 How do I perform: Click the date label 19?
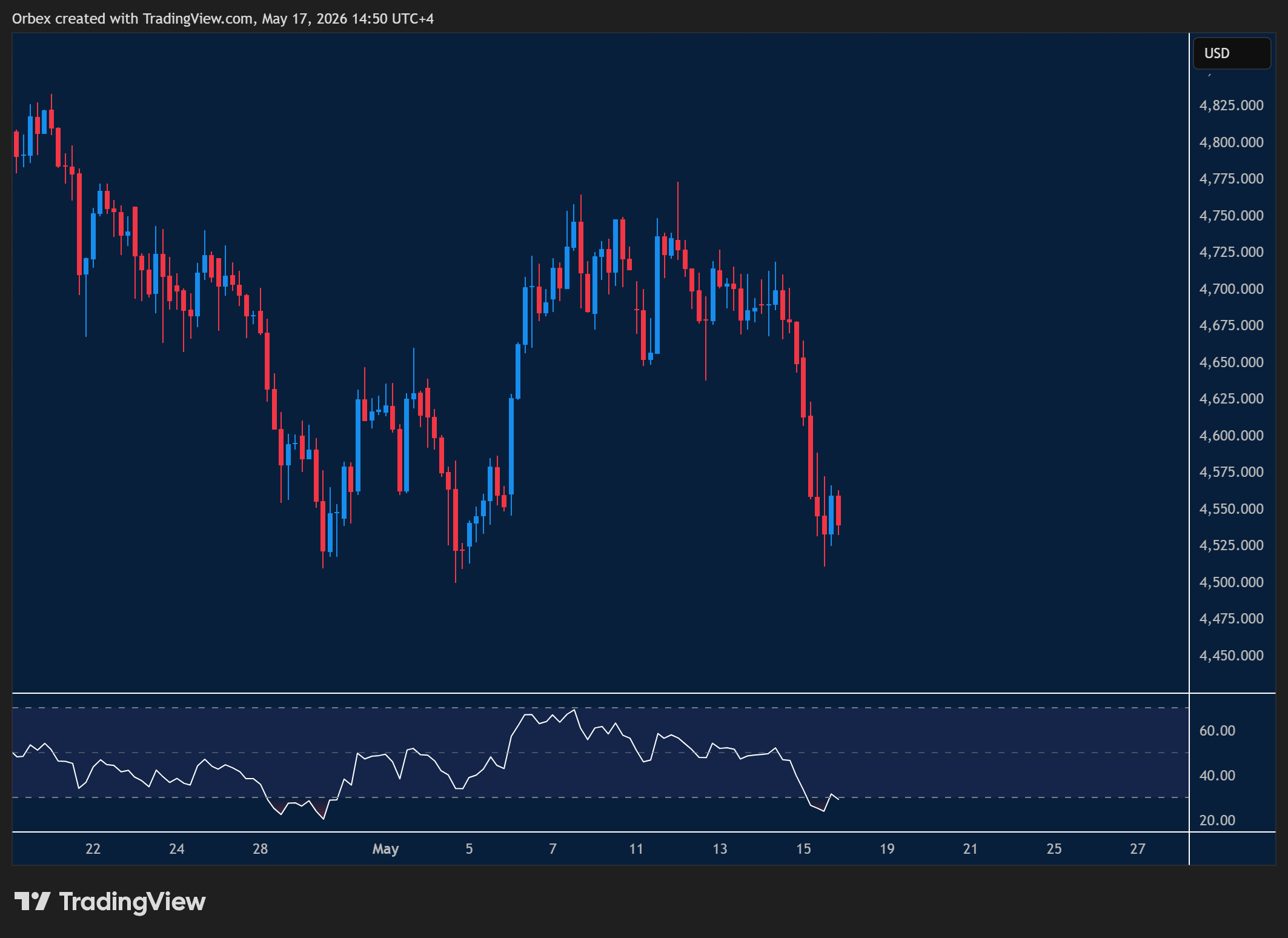point(887,849)
